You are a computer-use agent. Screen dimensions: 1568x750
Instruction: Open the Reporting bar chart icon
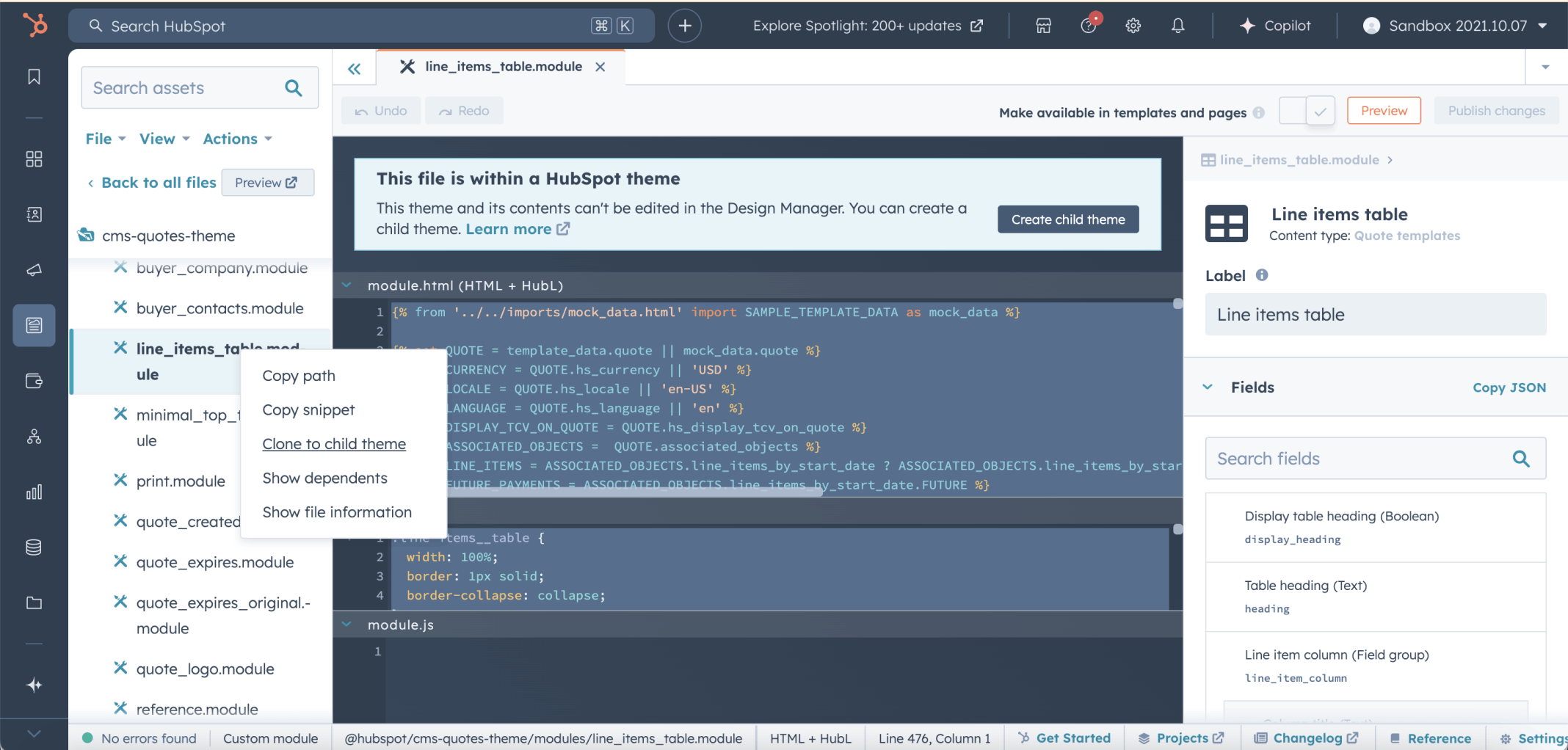[34, 492]
